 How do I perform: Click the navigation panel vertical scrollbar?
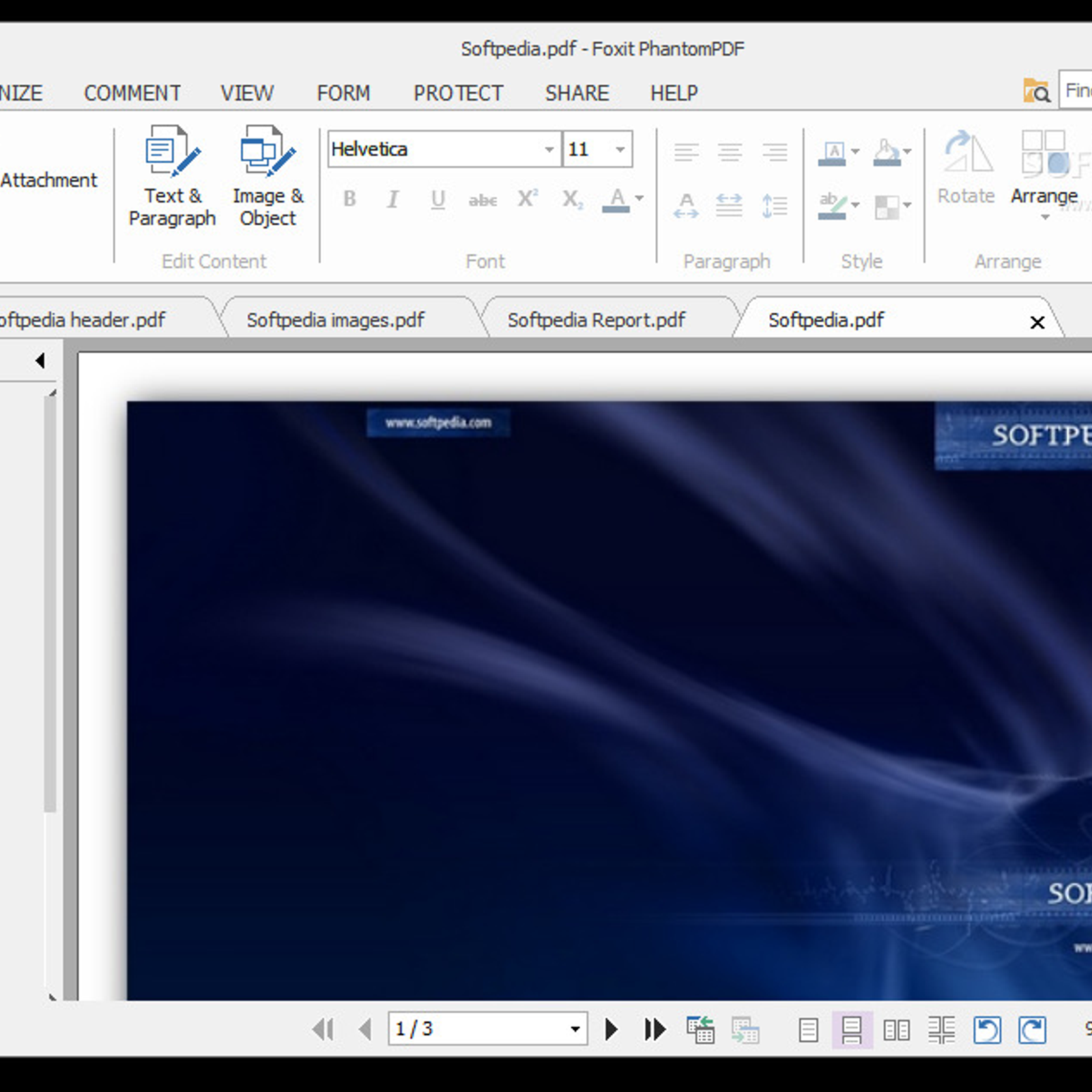[x=50, y=604]
